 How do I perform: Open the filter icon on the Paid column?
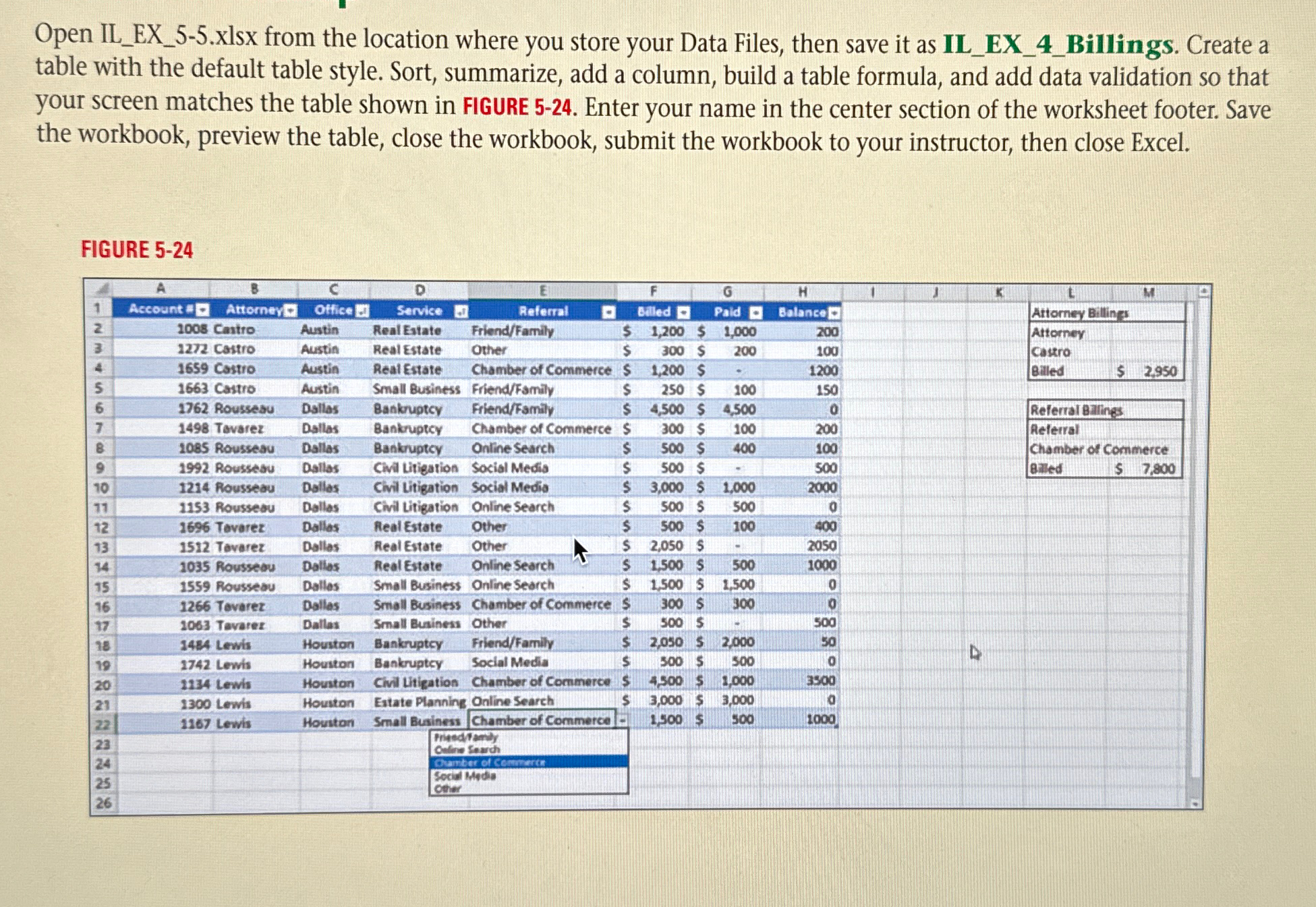coord(756,311)
